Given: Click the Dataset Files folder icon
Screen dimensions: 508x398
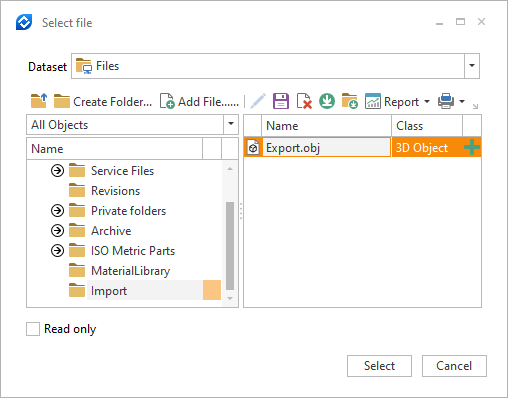Looking at the screenshot, I should (x=83, y=66).
